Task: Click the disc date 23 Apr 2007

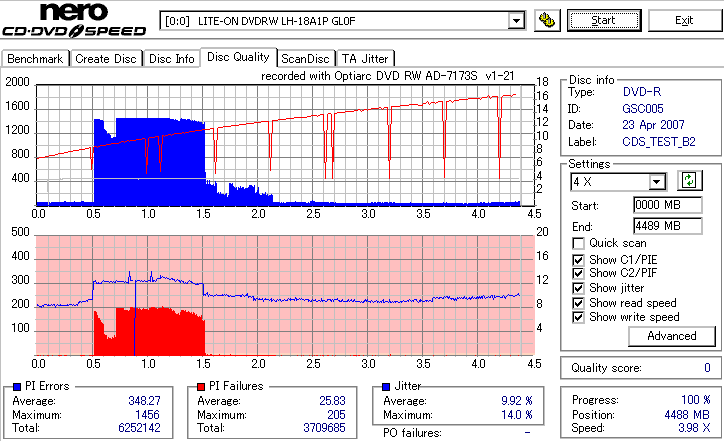Action: (653, 125)
